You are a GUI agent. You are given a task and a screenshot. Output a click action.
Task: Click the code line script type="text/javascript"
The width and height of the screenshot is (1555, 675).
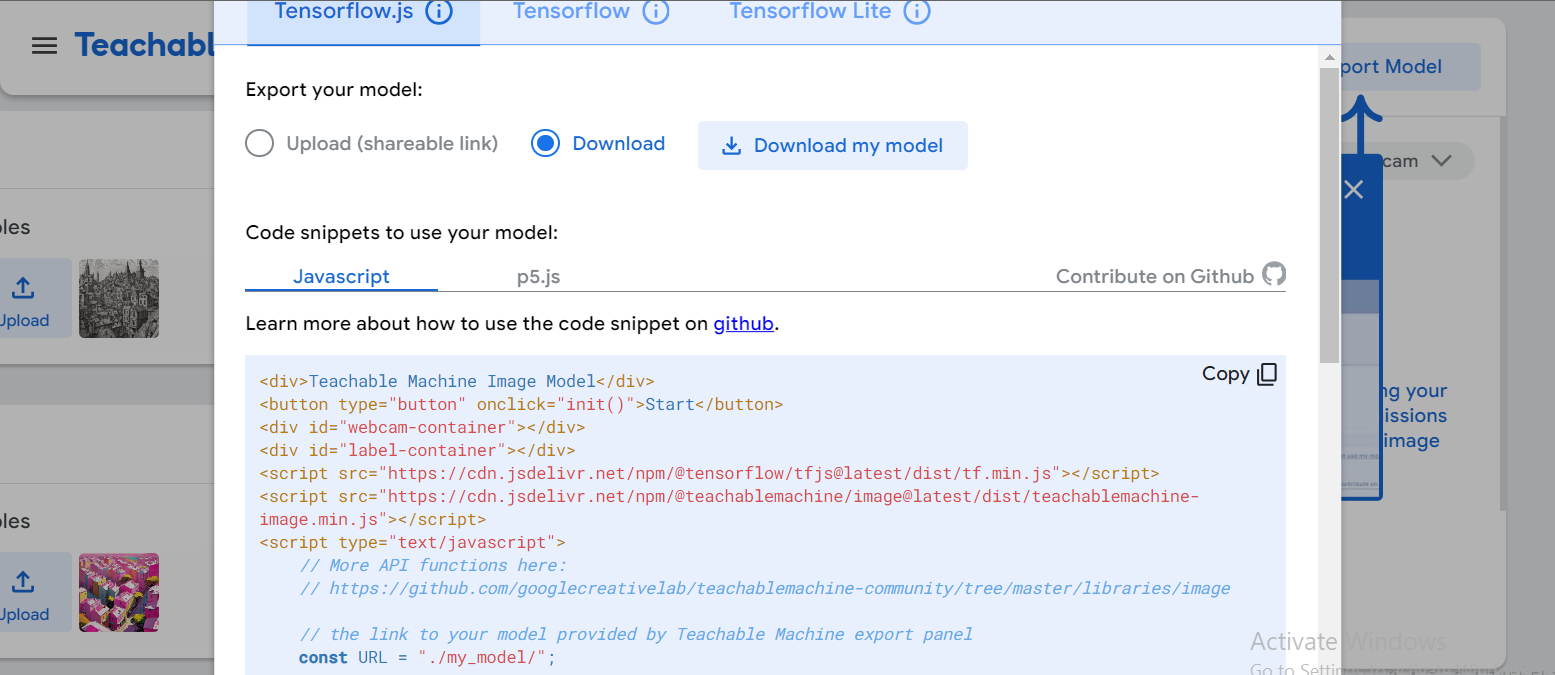412,543
